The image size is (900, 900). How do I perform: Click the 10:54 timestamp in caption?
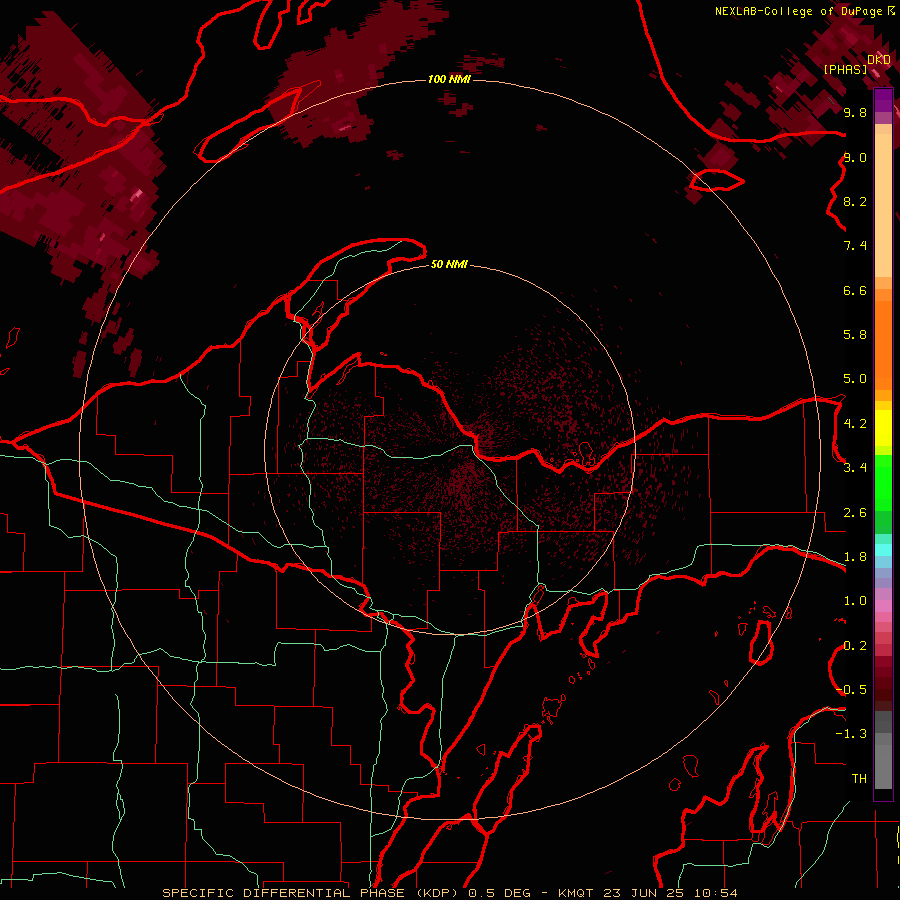coord(715,893)
